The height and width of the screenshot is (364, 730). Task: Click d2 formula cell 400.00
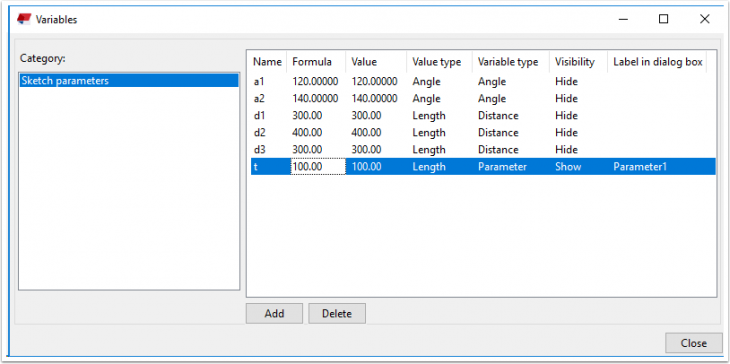coord(307,133)
